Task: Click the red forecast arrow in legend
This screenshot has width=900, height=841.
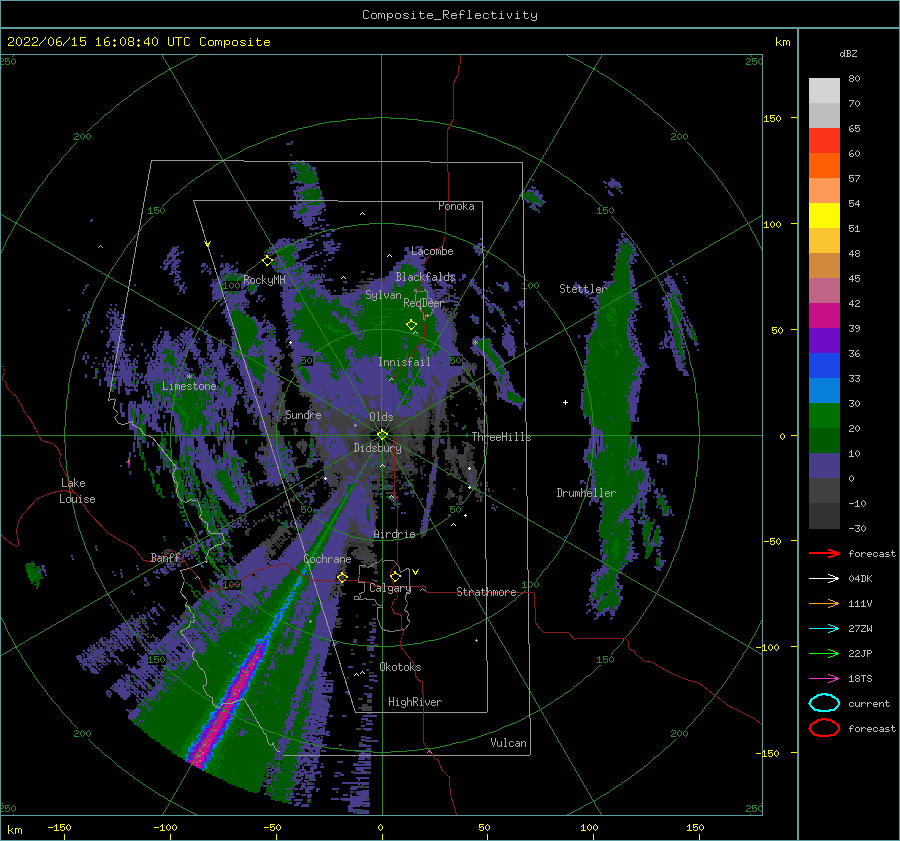Action: [824, 553]
